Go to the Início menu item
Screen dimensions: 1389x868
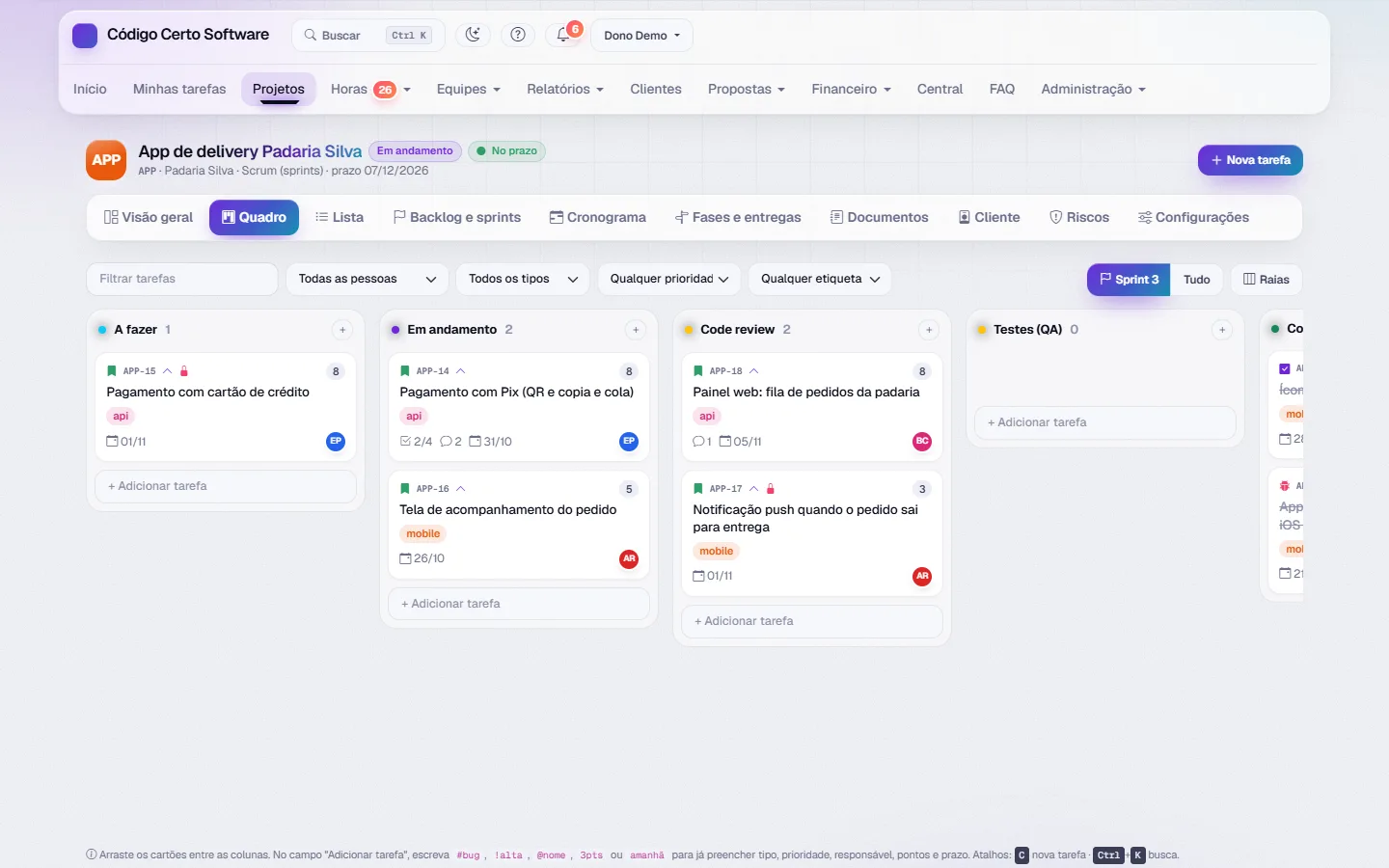pyautogui.click(x=90, y=90)
